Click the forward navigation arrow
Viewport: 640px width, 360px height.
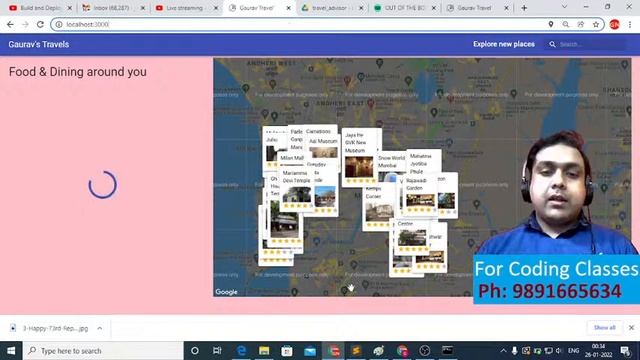click(25, 24)
